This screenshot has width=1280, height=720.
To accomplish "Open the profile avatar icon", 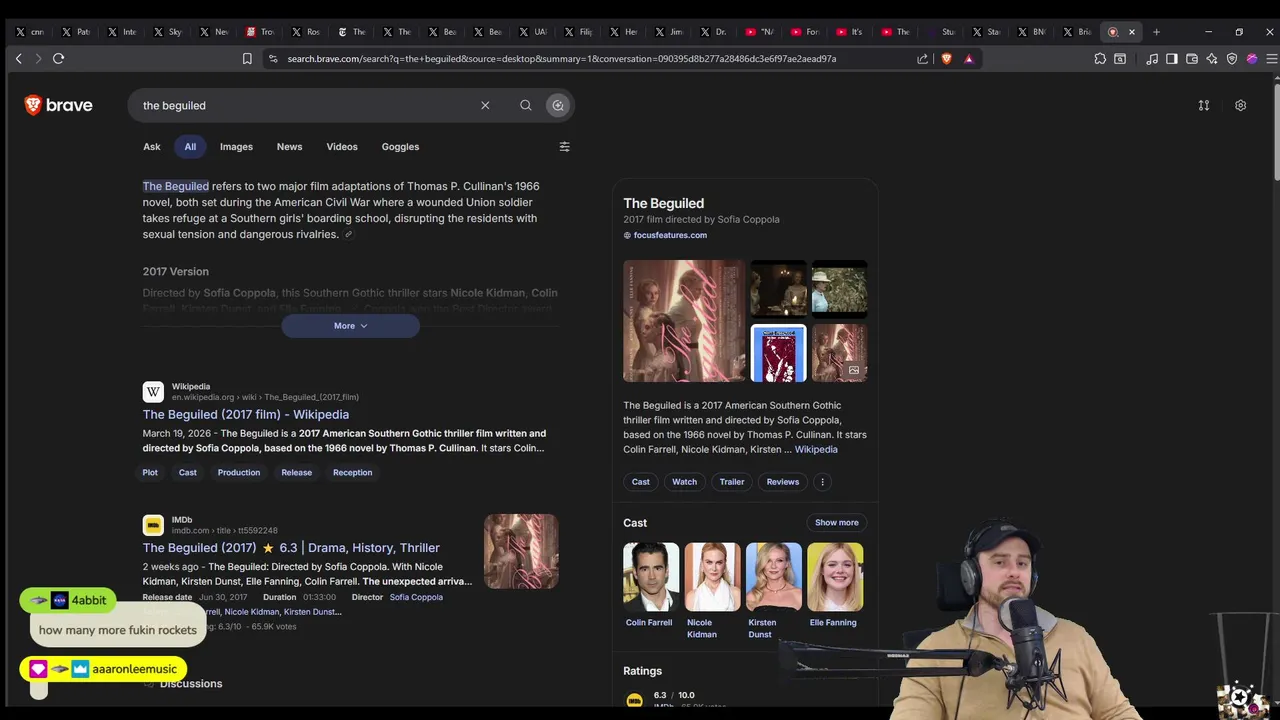I will coord(1252,59).
